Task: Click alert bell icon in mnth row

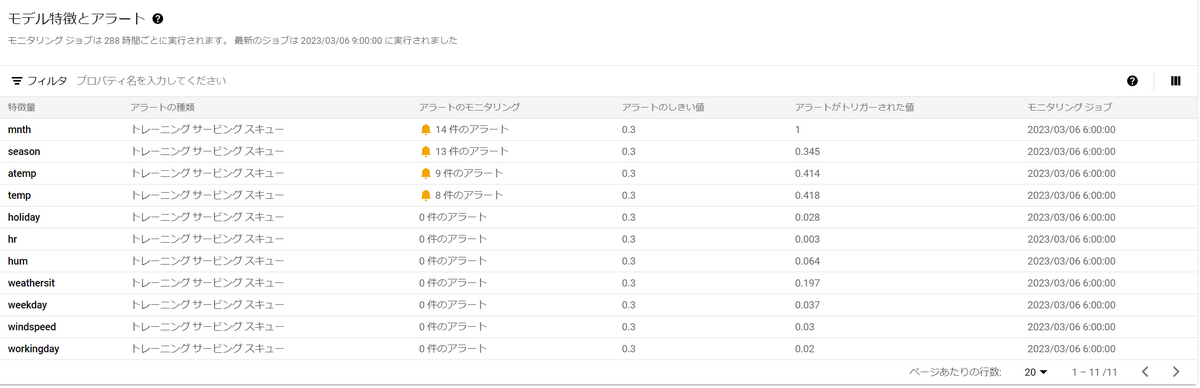Action: [426, 130]
